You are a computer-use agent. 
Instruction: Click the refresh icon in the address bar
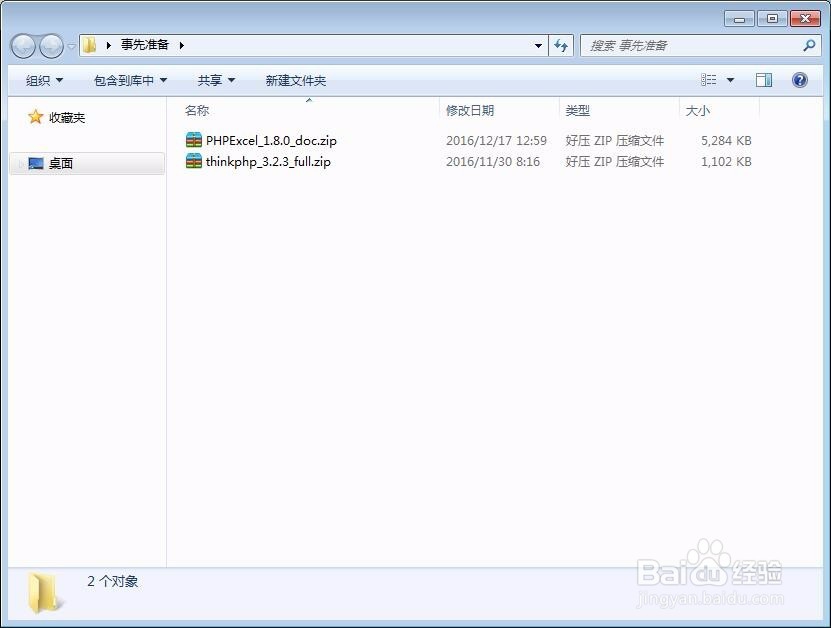click(x=560, y=45)
